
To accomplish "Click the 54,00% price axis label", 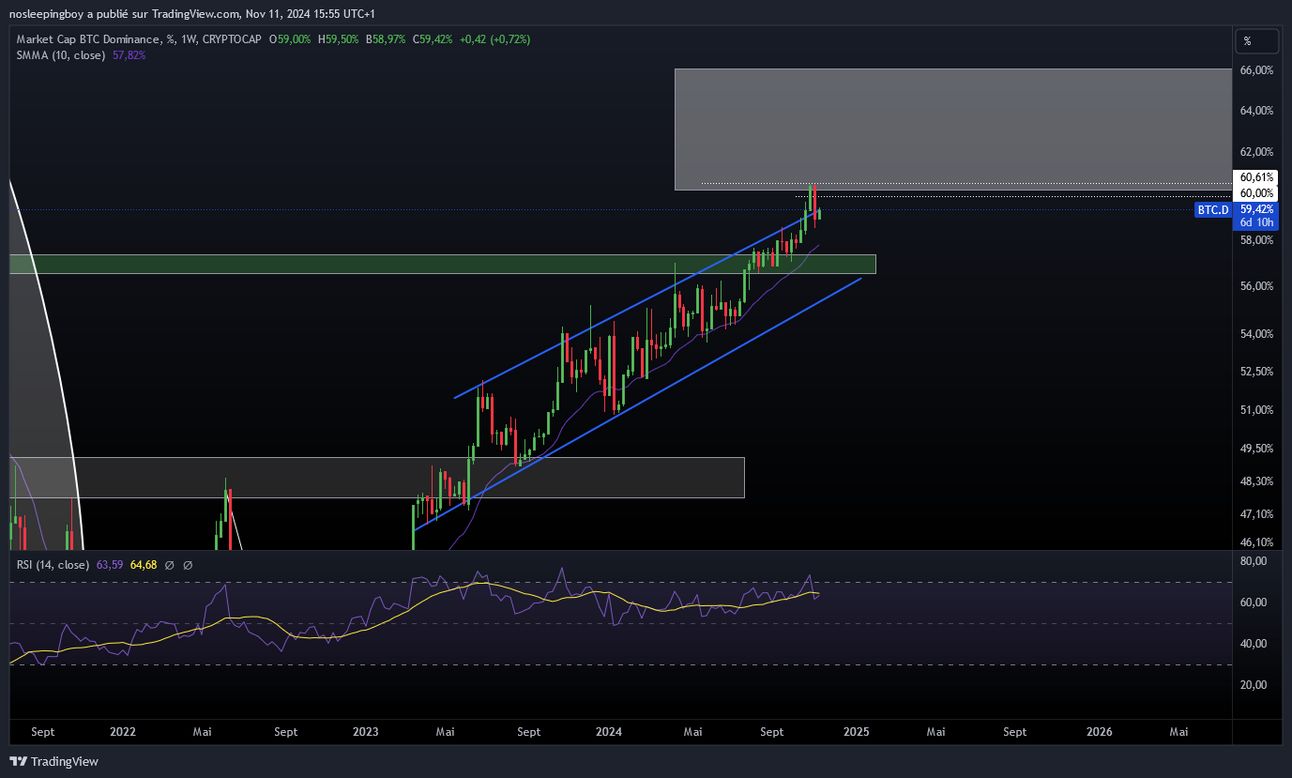I will (1256, 334).
